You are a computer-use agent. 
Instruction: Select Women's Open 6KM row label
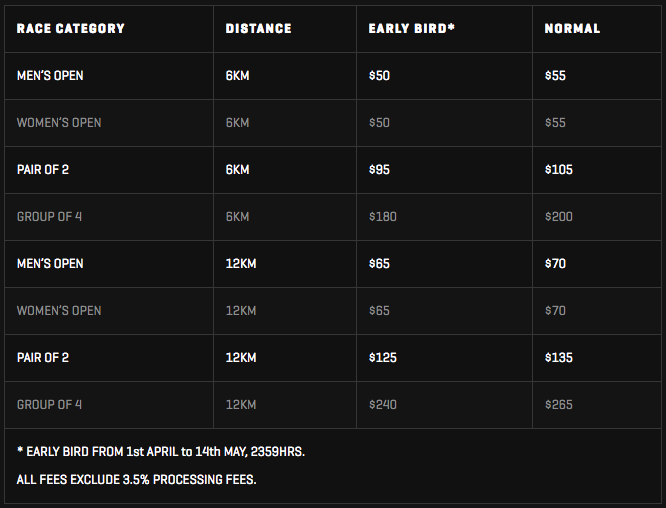click(59, 123)
